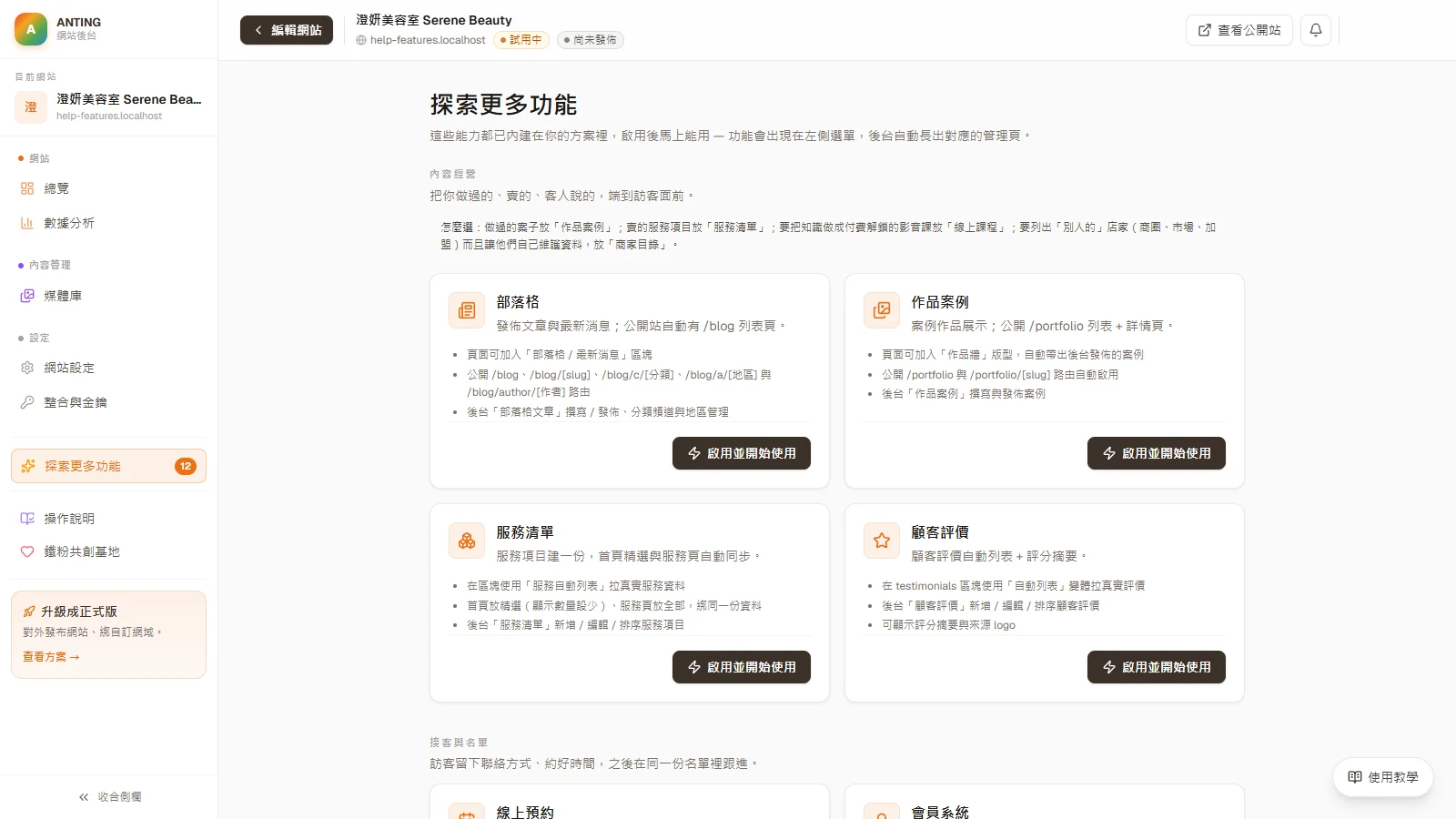Click the 網站設定 gear icon
This screenshot has width=1456, height=819.
pyautogui.click(x=27, y=368)
